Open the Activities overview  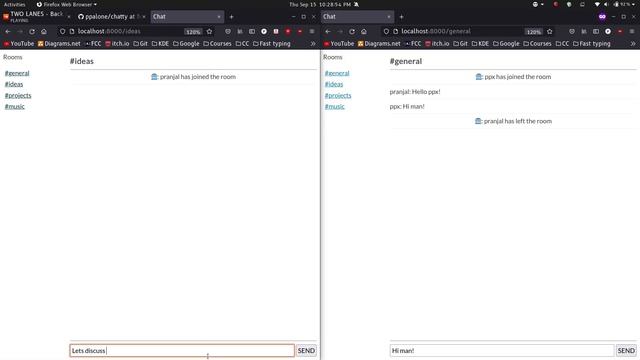point(14,4)
